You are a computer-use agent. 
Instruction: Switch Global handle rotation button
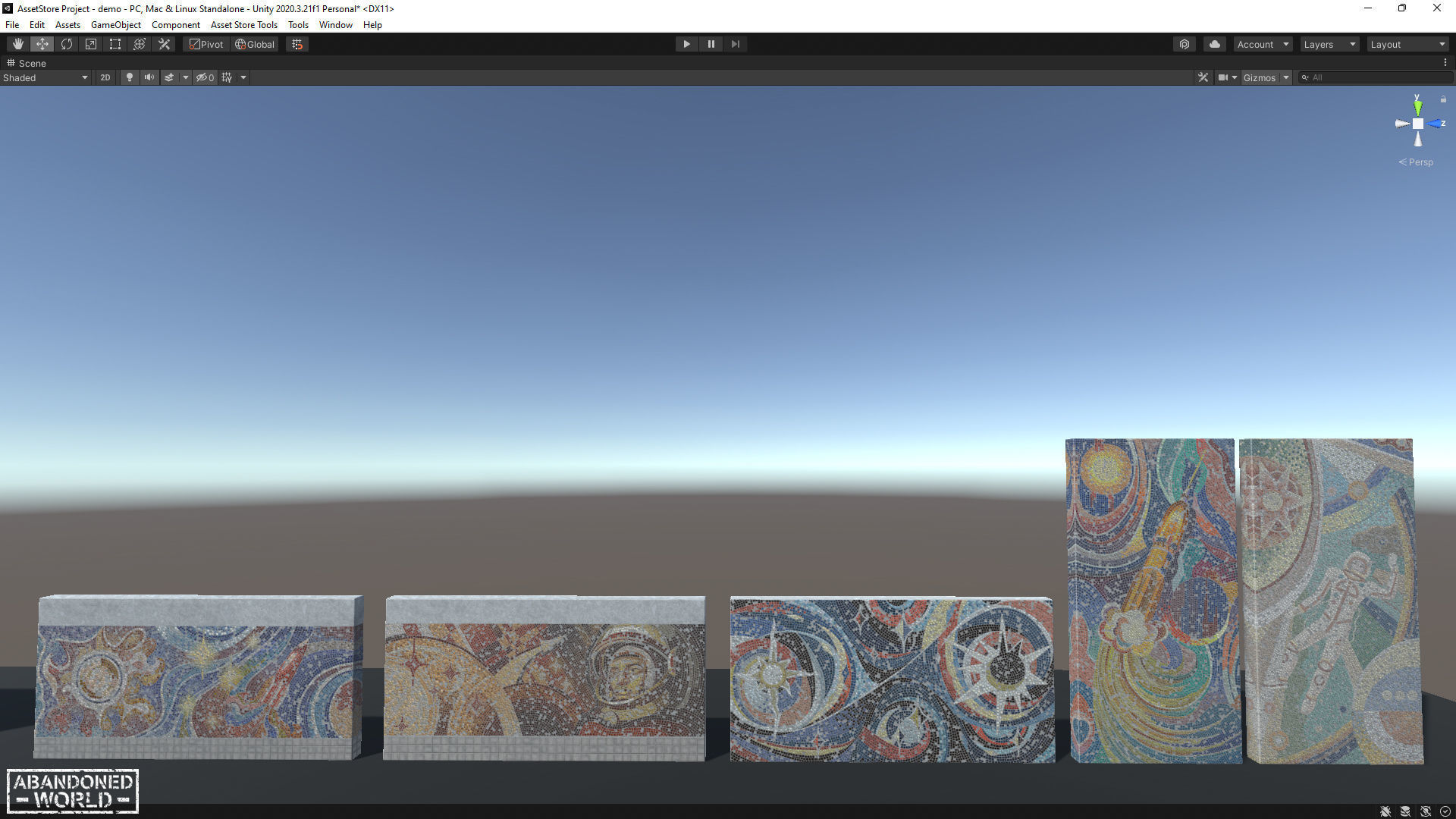[x=255, y=44]
